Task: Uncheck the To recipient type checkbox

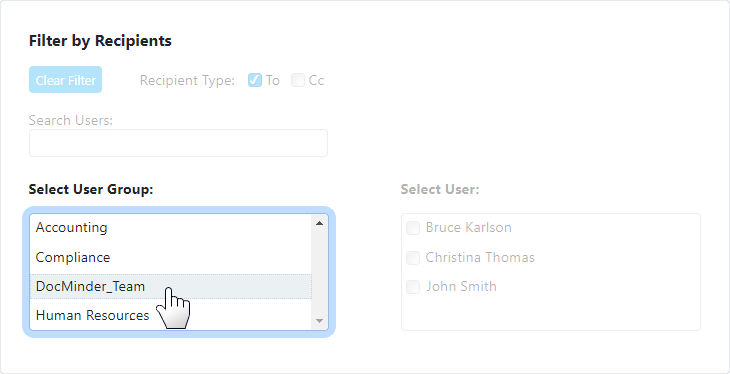Action: pyautogui.click(x=255, y=80)
